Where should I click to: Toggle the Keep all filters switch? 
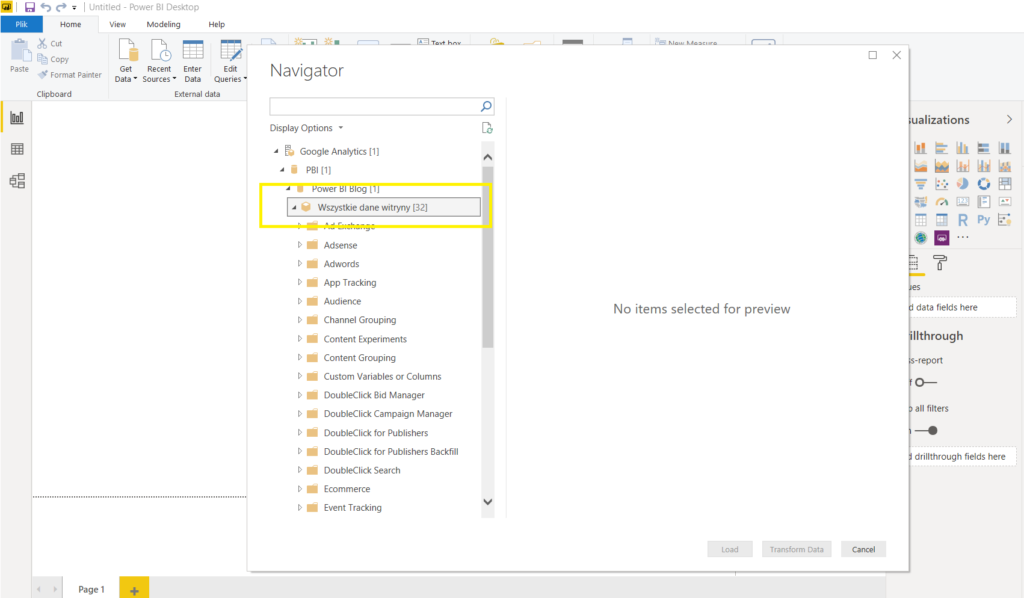[927, 430]
